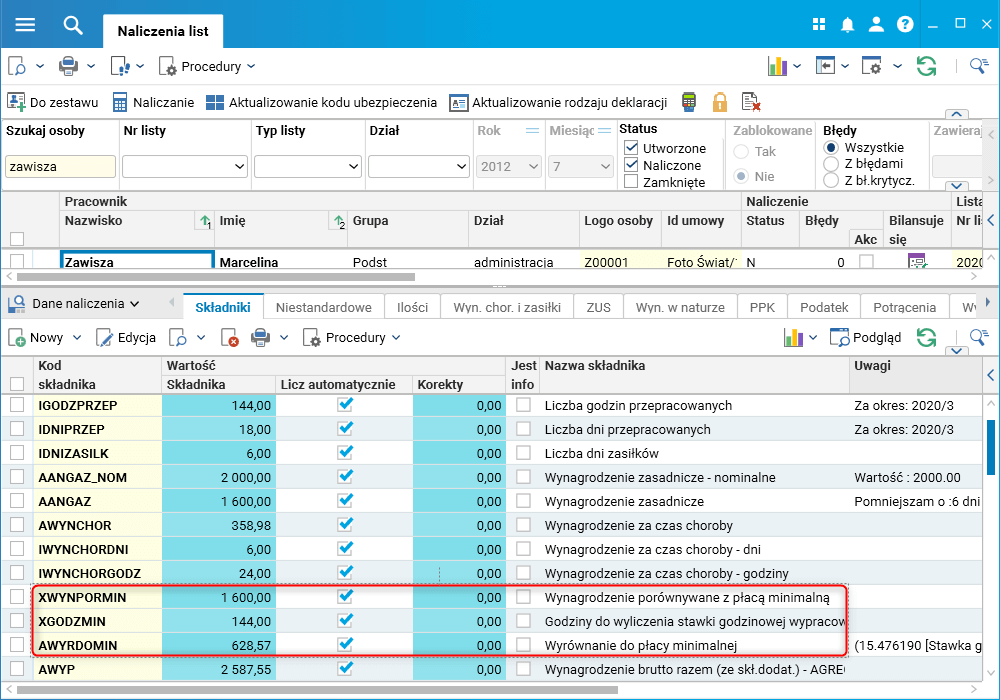Click the printer icon in components toolbar
Screen dimensions: 1000x700
[258, 338]
